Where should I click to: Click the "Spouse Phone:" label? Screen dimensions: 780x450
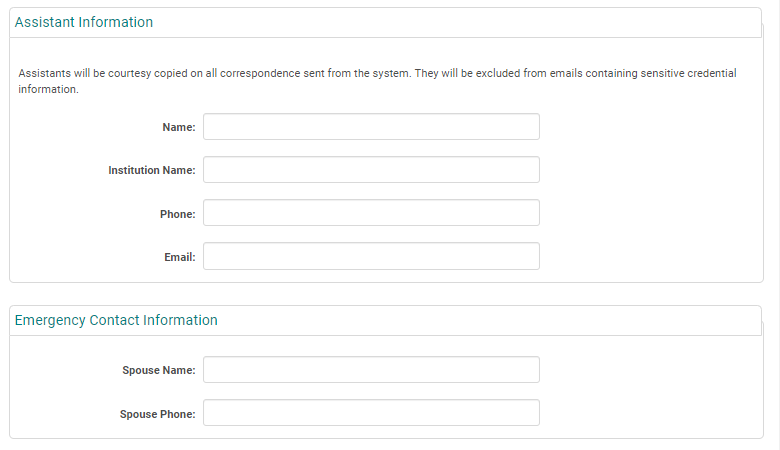[158, 413]
